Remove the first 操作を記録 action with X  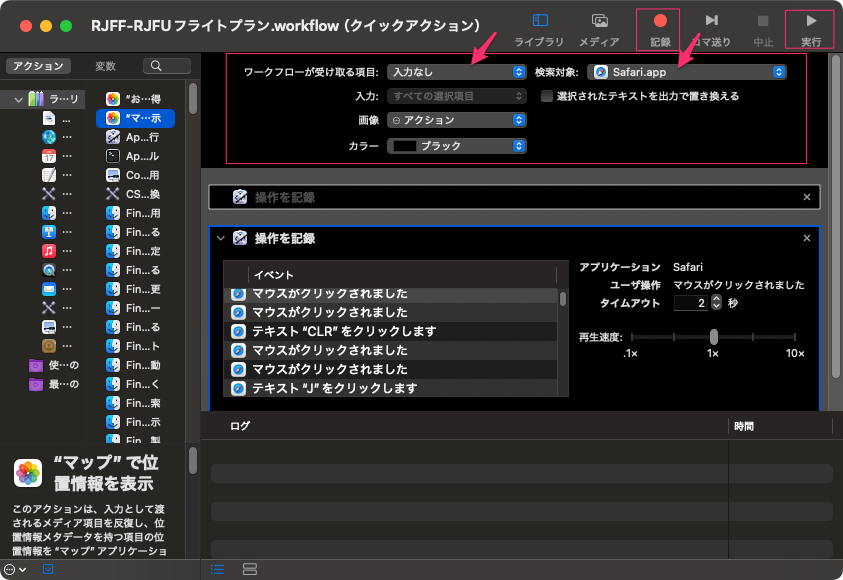coord(807,197)
